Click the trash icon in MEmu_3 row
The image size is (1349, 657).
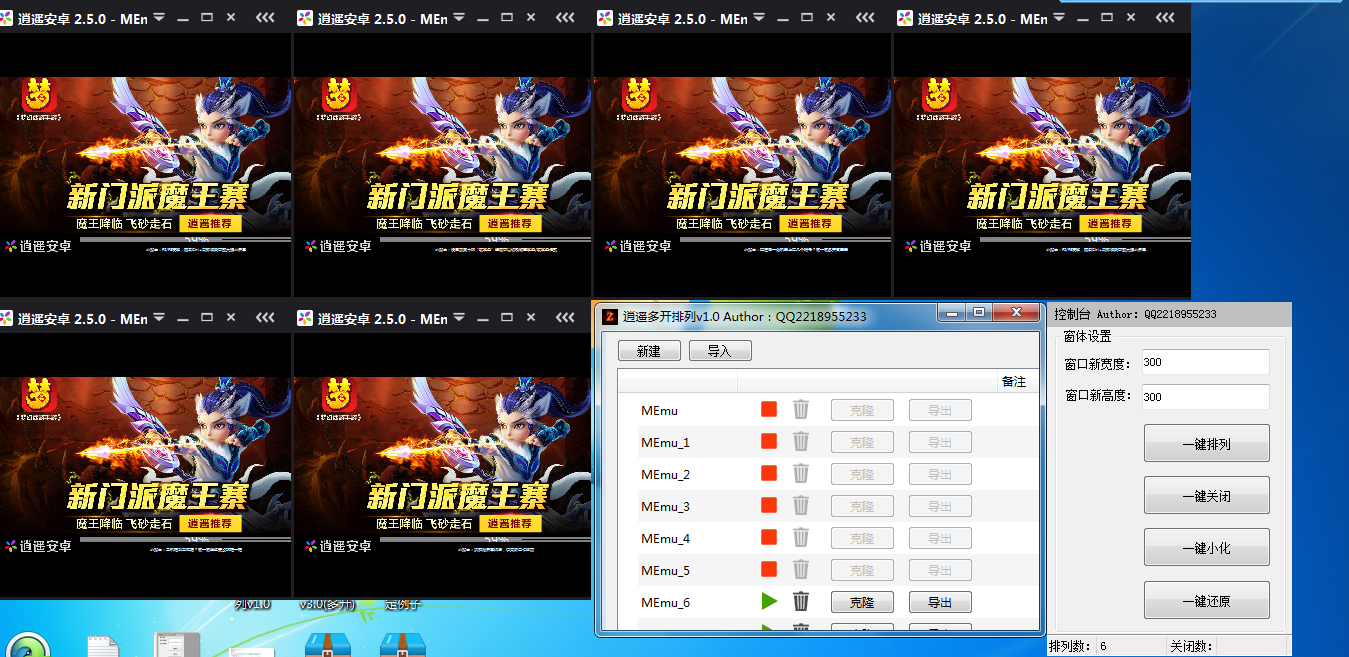pyautogui.click(x=801, y=505)
